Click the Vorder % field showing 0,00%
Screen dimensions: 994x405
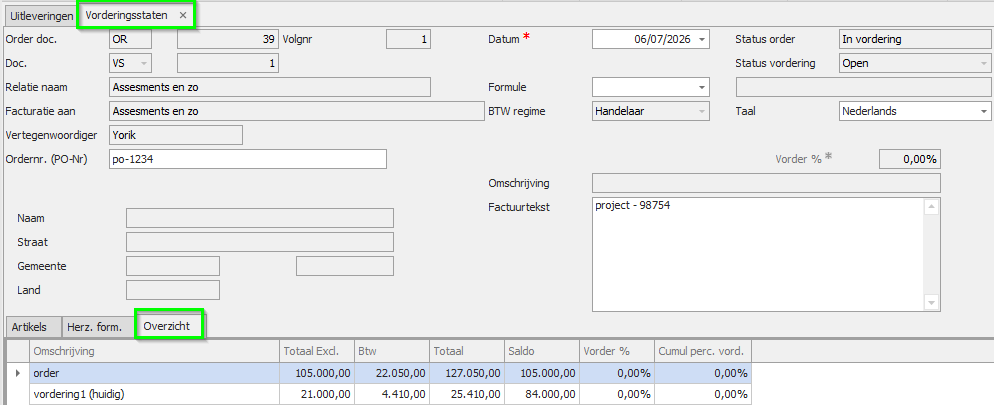pyautogui.click(x=910, y=159)
